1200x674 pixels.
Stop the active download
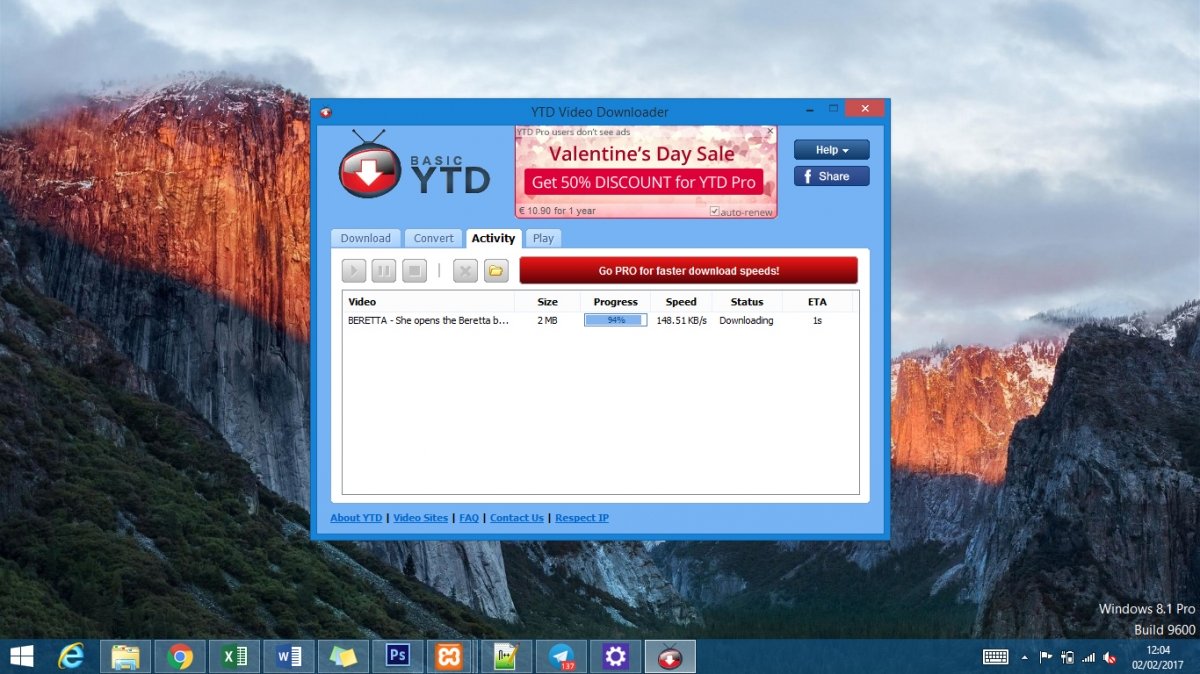pos(414,270)
